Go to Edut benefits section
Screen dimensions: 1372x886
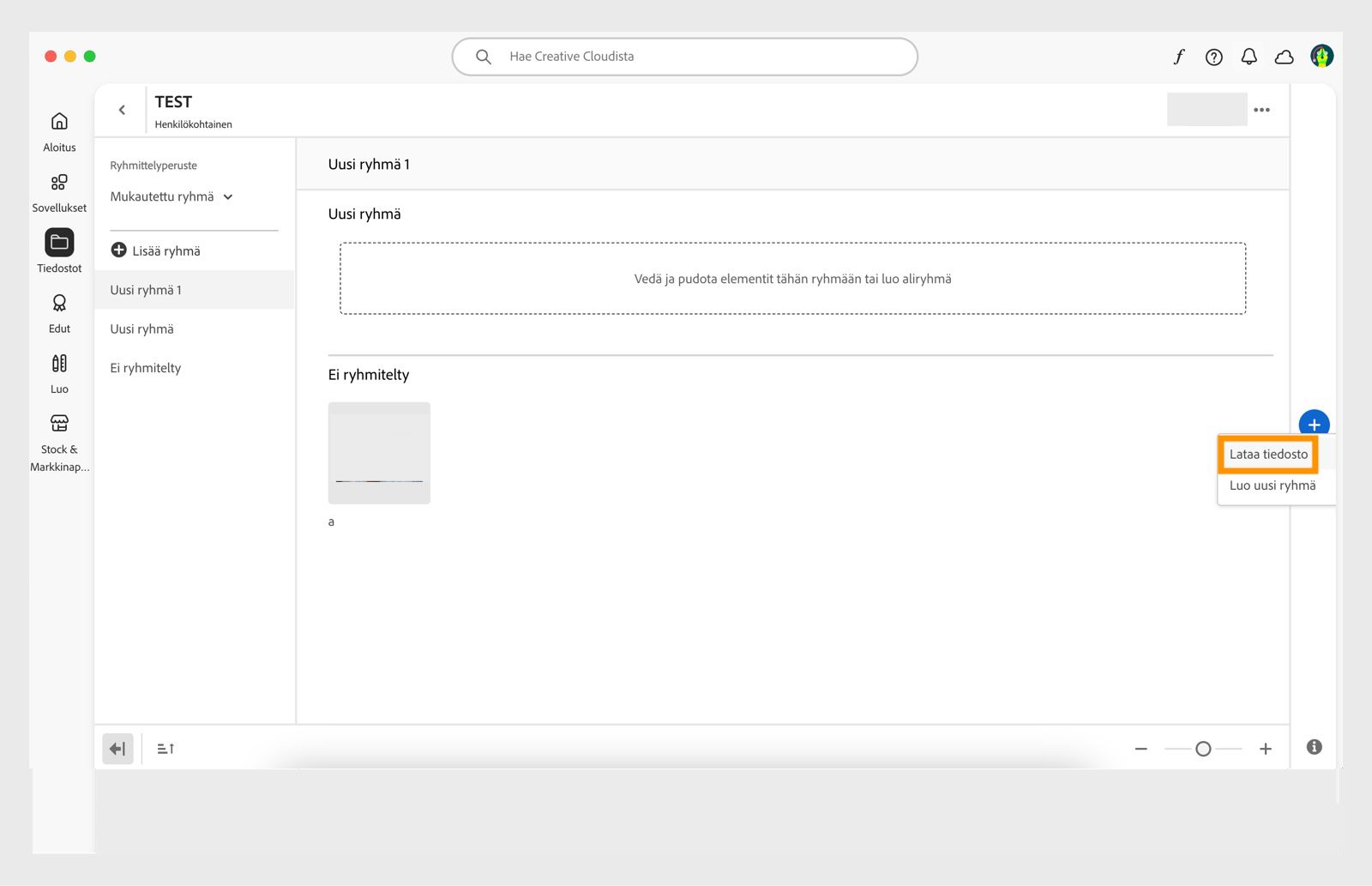[x=59, y=313]
